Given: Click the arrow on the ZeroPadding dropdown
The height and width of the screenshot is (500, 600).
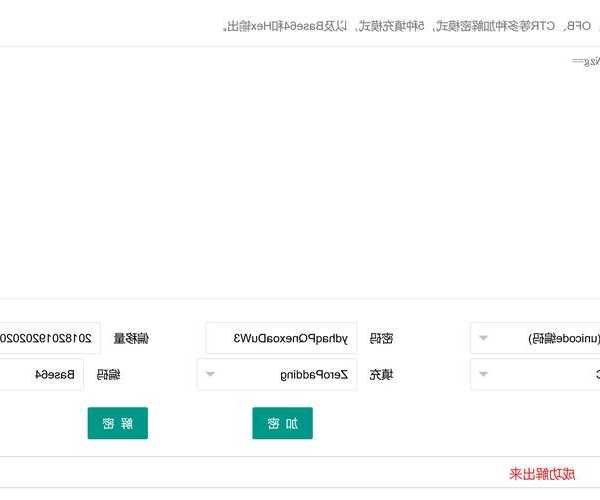Looking at the screenshot, I should pos(211,375).
